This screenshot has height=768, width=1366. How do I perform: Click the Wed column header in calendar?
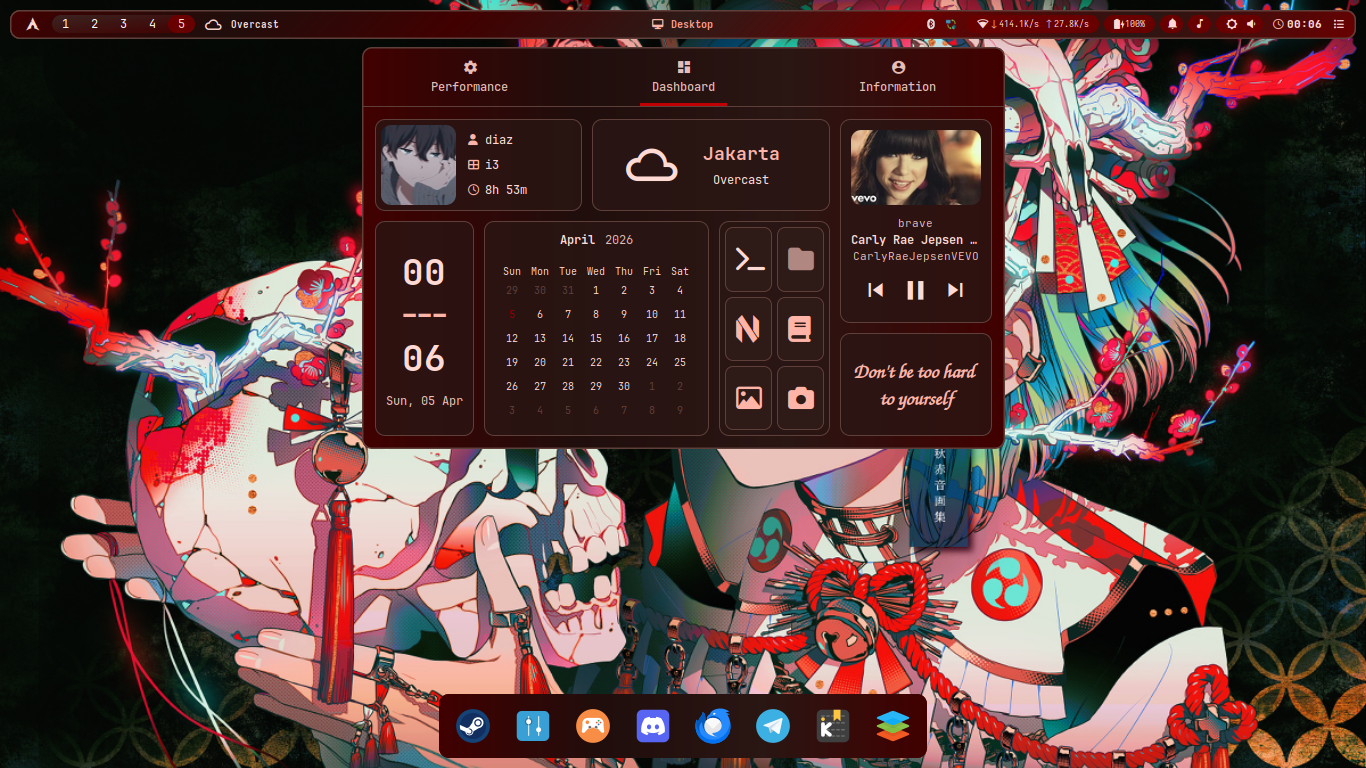(596, 271)
